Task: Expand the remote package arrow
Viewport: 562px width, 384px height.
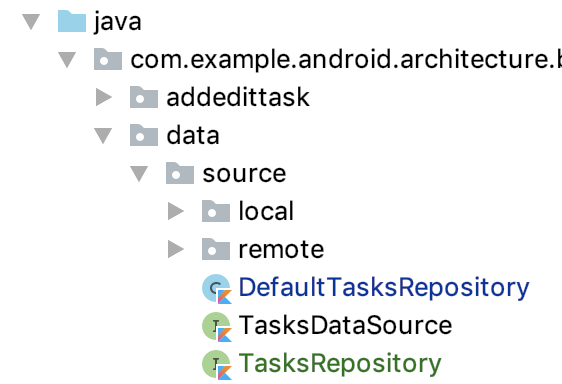Action: pyautogui.click(x=176, y=249)
